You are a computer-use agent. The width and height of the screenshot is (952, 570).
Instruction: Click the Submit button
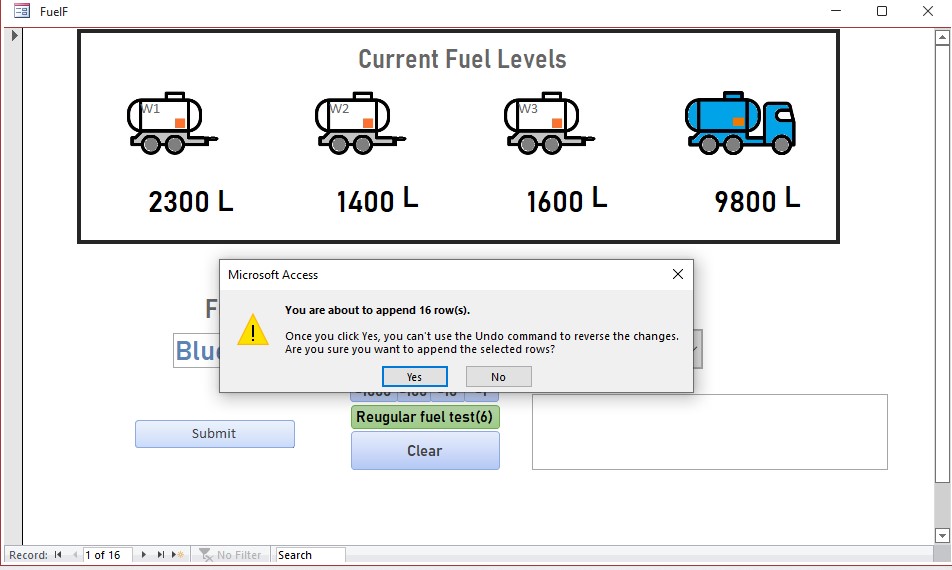point(215,434)
